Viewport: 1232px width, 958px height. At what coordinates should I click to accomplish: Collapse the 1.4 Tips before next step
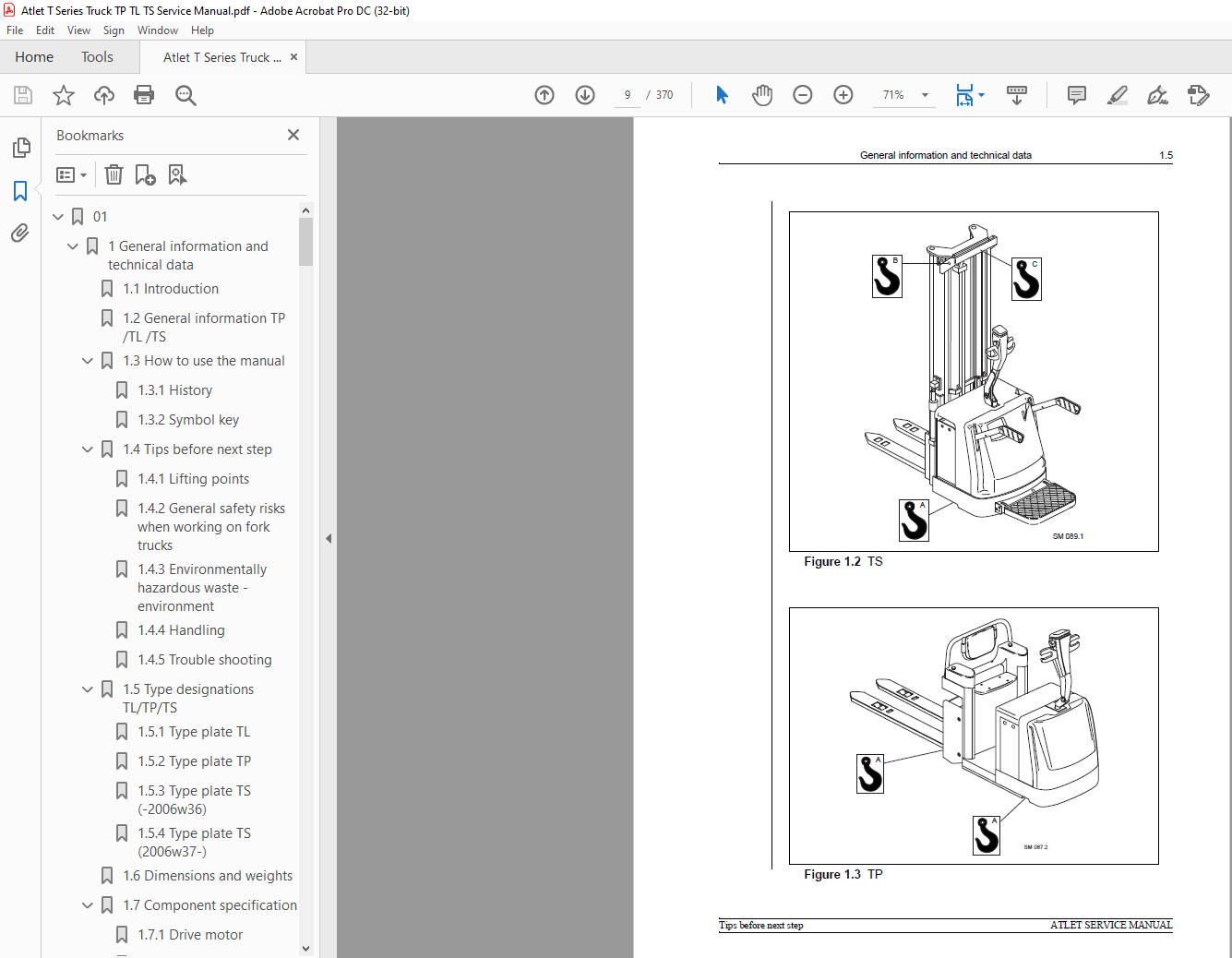[x=88, y=449]
